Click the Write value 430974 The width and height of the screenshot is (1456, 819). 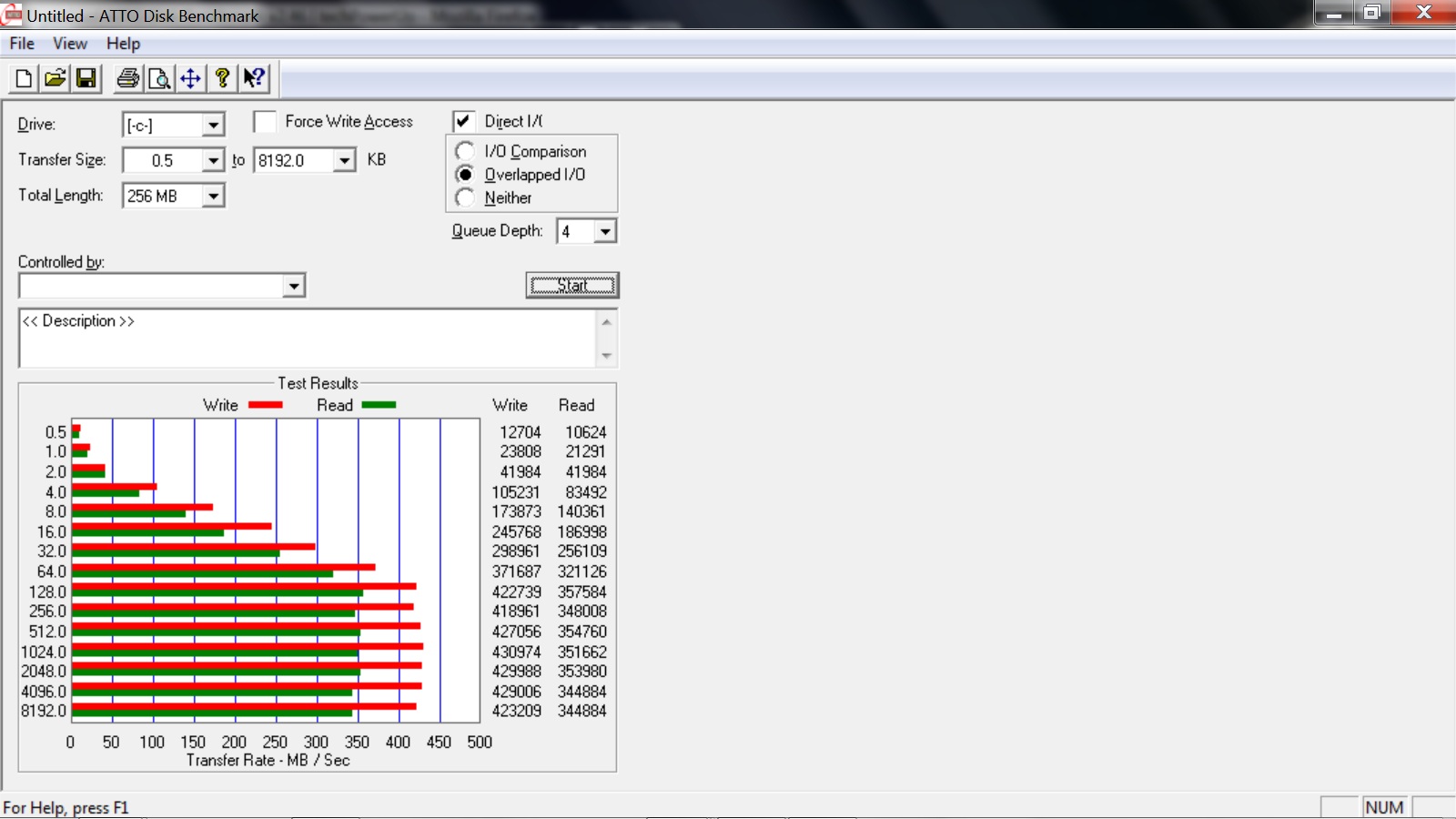(x=516, y=652)
